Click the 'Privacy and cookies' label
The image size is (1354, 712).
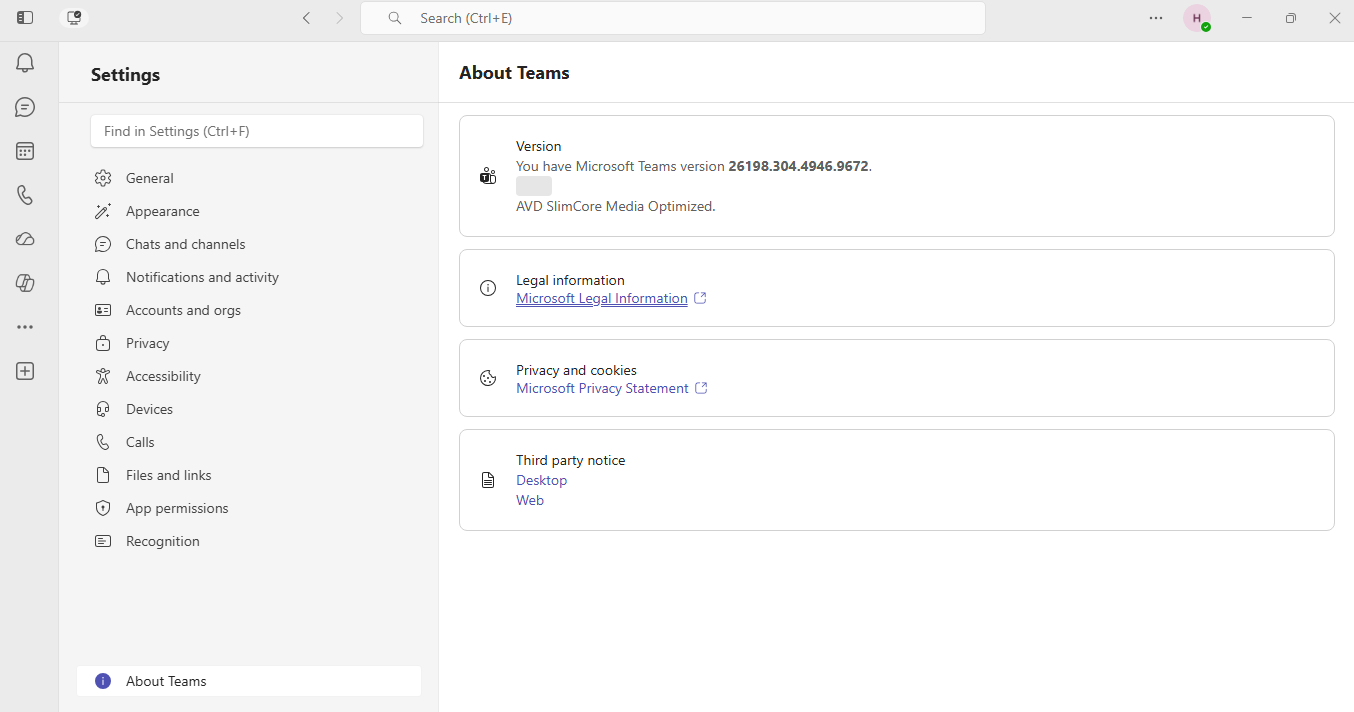click(x=576, y=370)
